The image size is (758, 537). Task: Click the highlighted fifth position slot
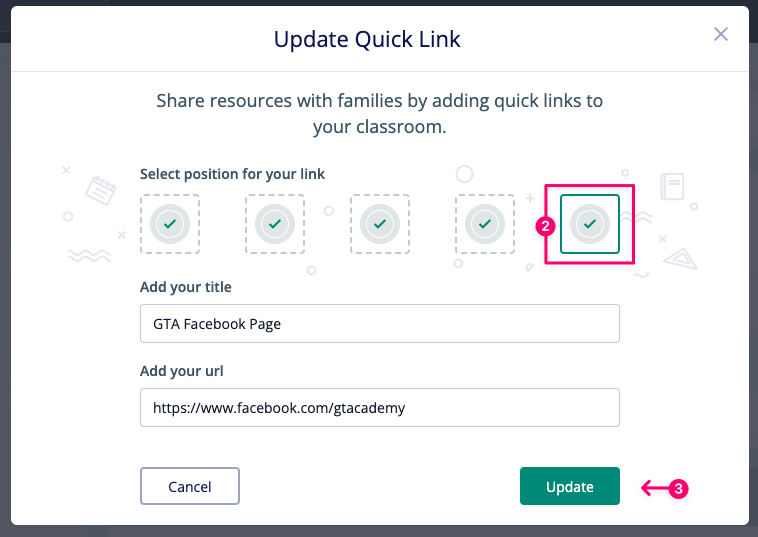tap(589, 224)
